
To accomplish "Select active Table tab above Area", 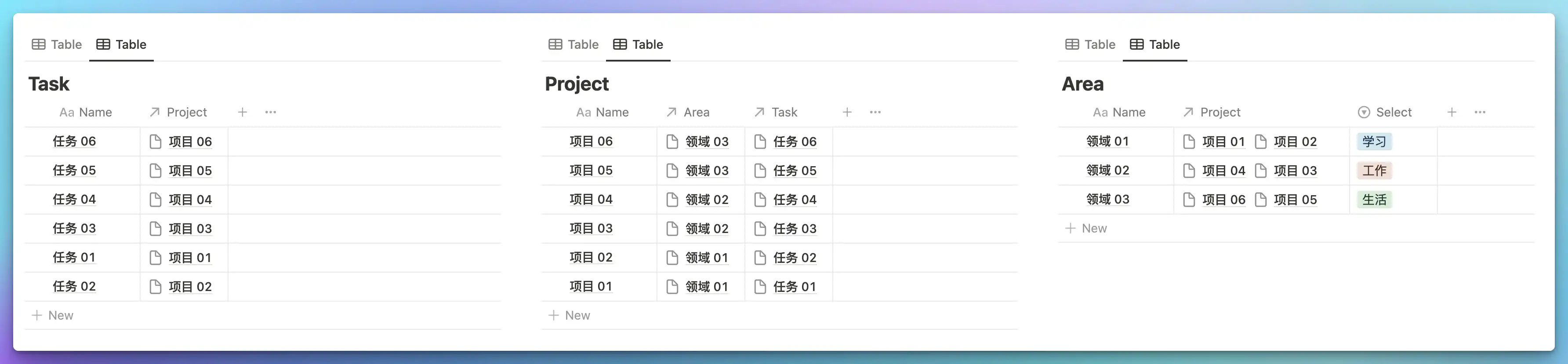I will (1155, 44).
